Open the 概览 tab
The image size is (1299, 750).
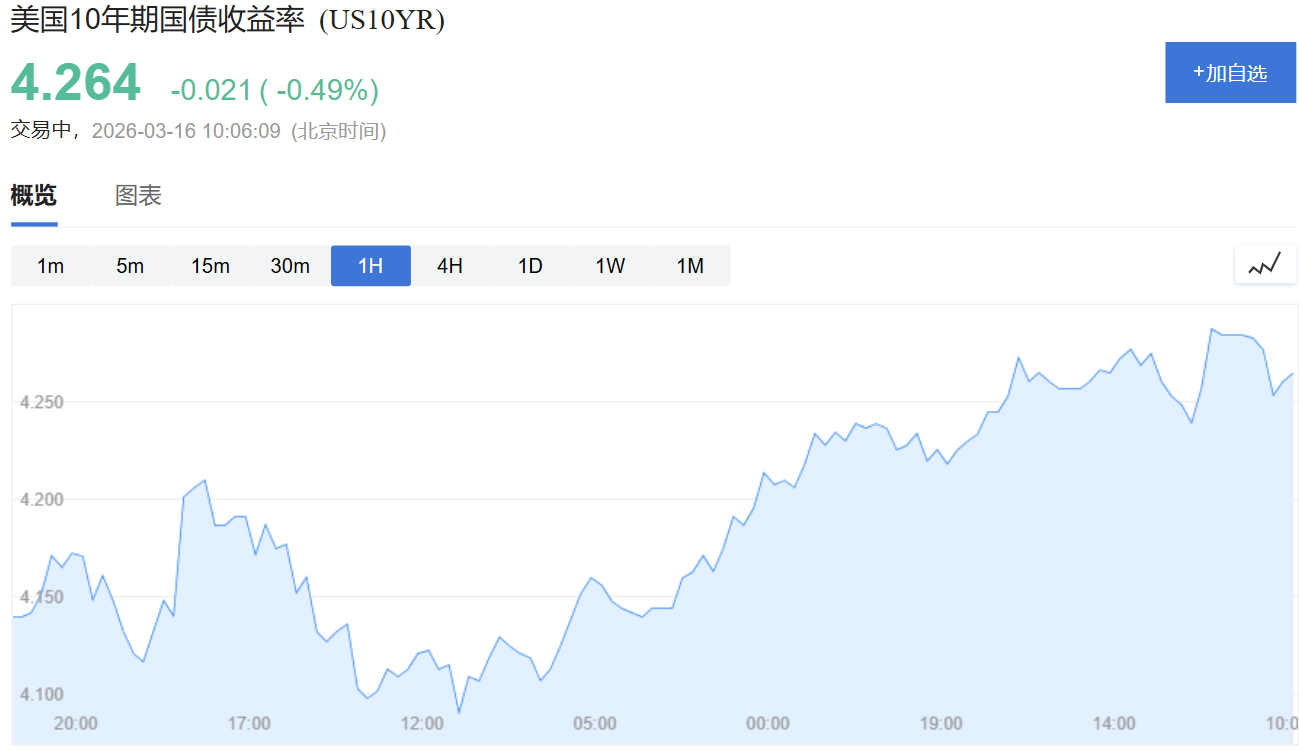(34, 195)
